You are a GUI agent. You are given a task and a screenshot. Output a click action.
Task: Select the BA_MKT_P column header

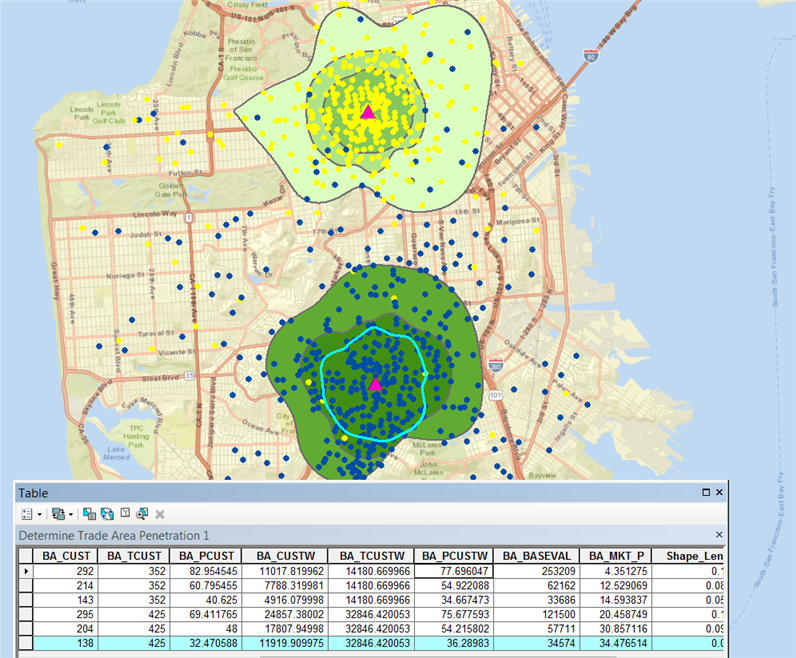(615, 556)
